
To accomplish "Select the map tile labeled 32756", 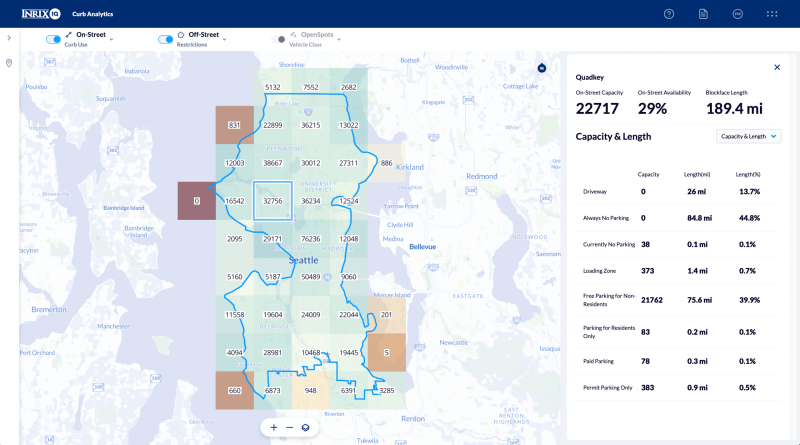I will [x=272, y=201].
